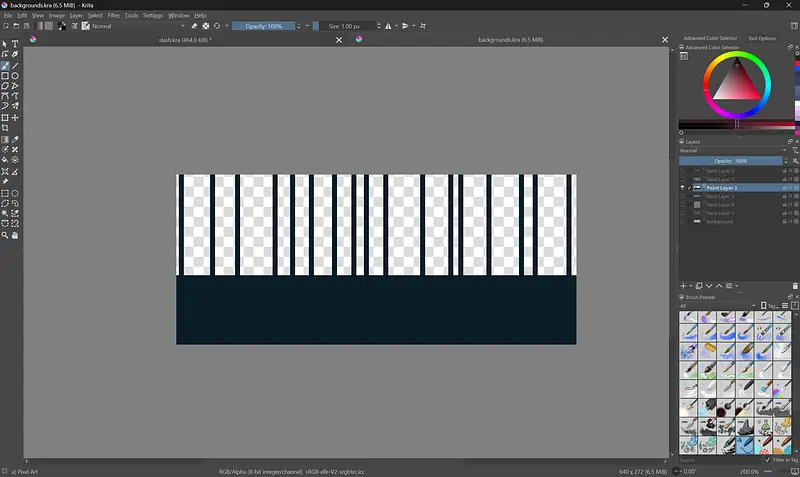This screenshot has height=477, width=800.
Task: Select the Zoom tool magnifier
Action: [5, 235]
